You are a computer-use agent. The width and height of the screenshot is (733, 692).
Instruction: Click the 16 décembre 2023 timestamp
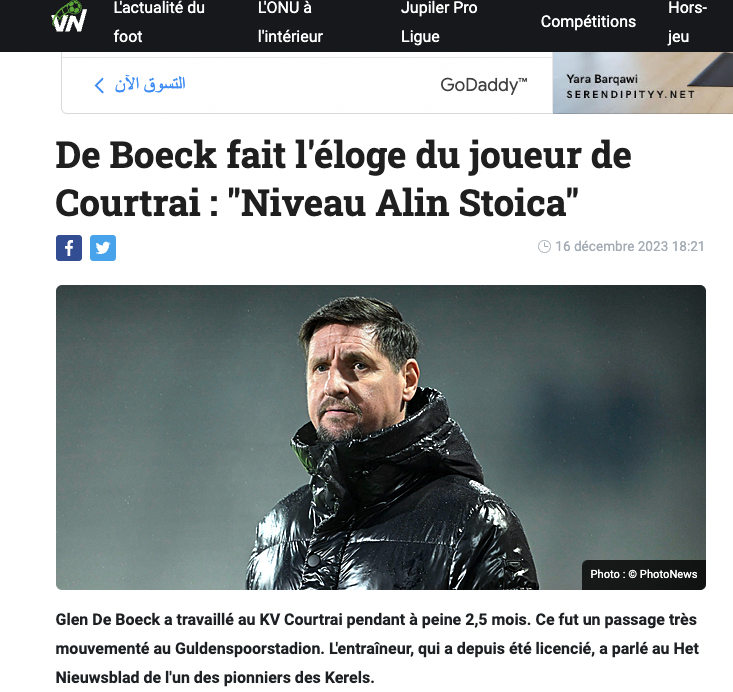tap(629, 246)
